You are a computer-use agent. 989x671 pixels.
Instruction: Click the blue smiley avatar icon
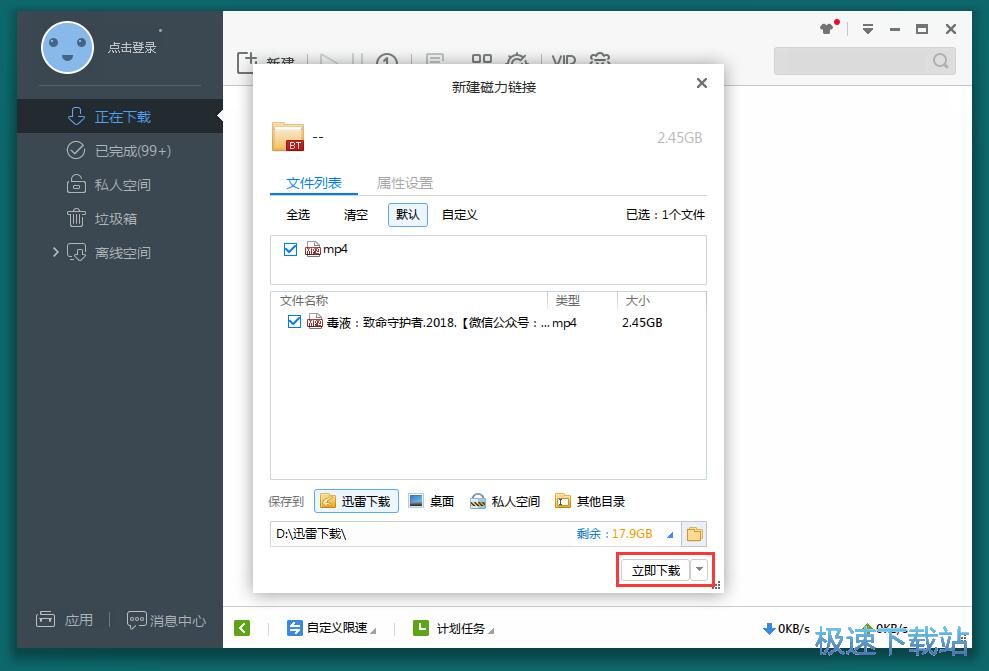[x=67, y=48]
